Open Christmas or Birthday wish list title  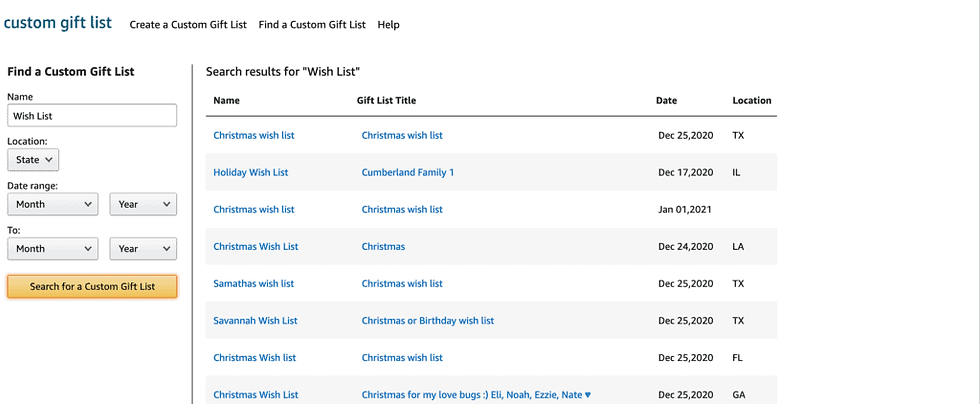(428, 320)
